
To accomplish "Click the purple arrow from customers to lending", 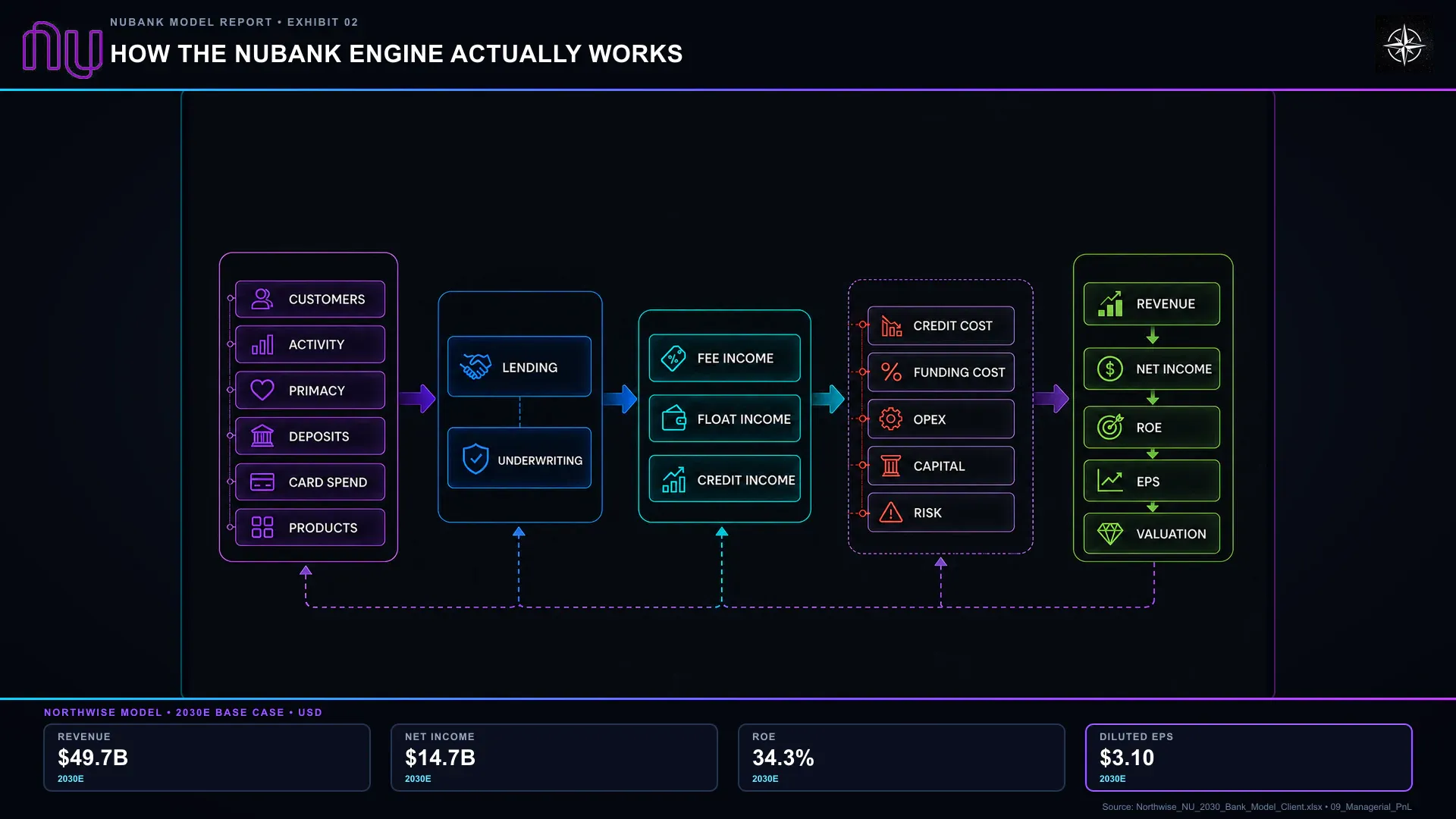I will (417, 398).
